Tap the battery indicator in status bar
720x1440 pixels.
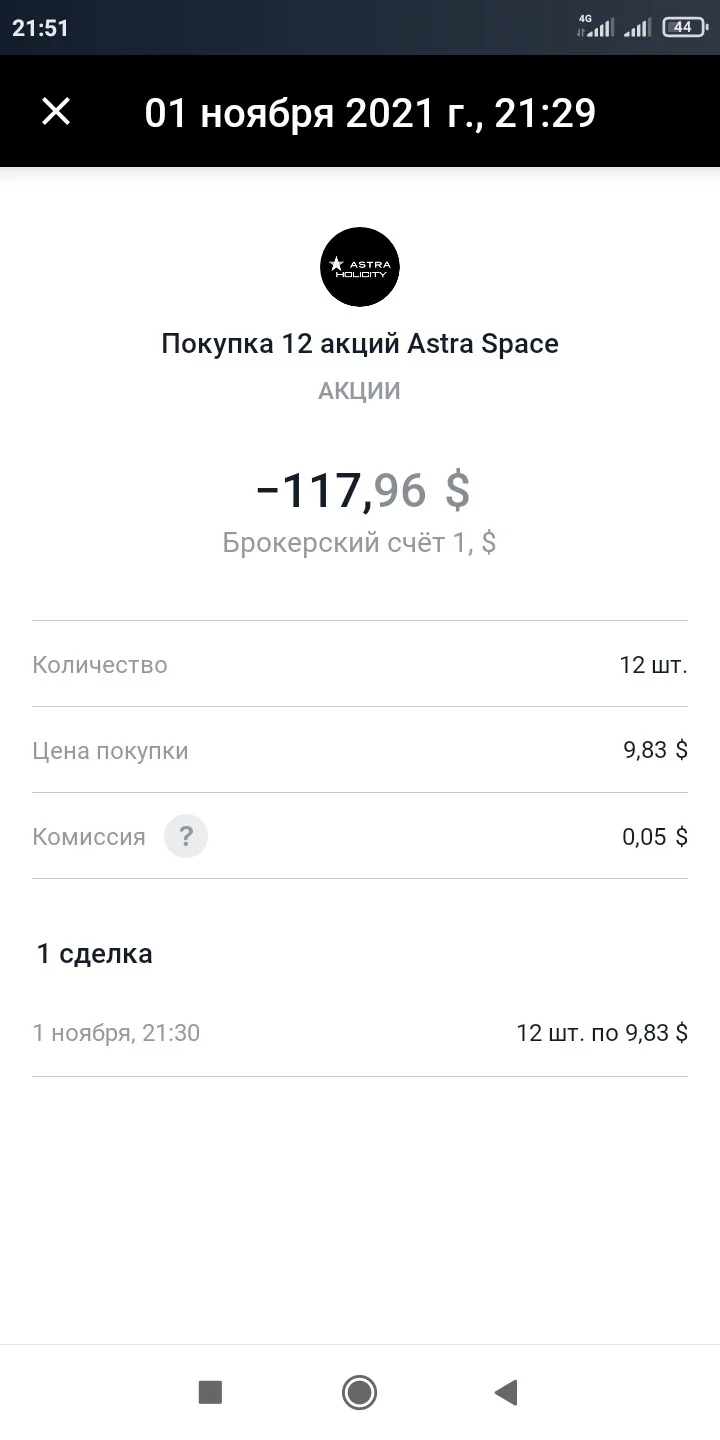coord(684,27)
